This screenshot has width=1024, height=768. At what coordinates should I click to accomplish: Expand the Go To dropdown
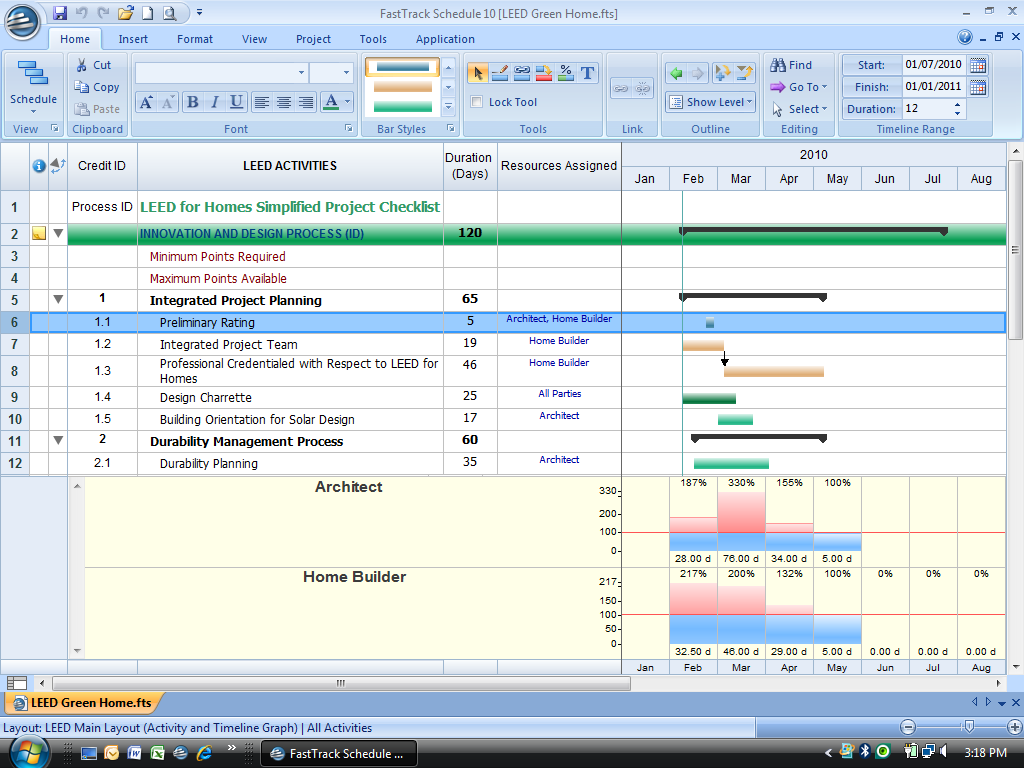coord(799,87)
